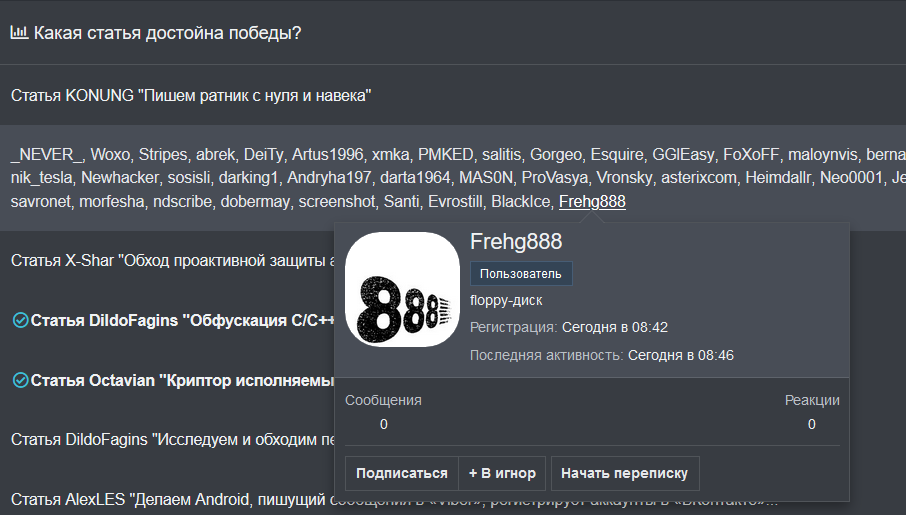Image resolution: width=906 pixels, height=515 pixels.
Task: Click the poll chart icon in the heading
Action: (x=19, y=33)
